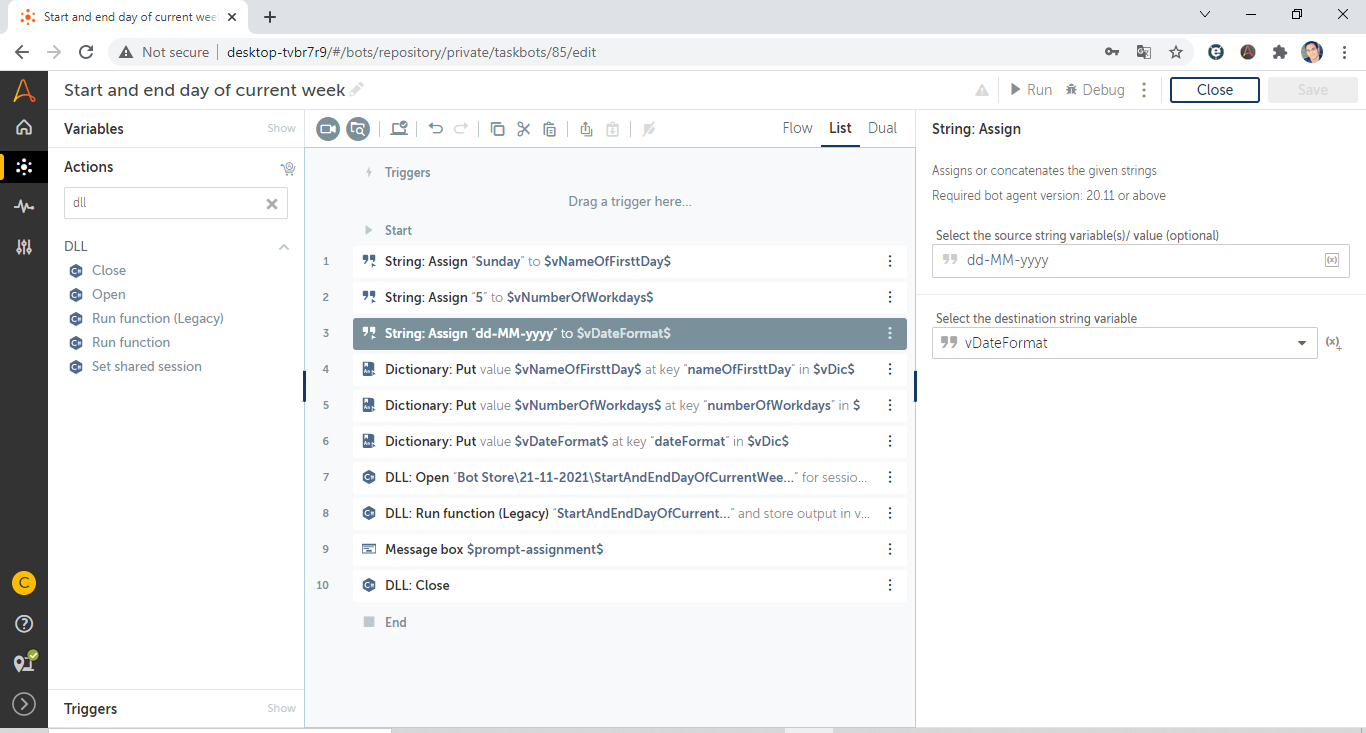
Task: Click the Start recording camera icon
Action: point(328,129)
